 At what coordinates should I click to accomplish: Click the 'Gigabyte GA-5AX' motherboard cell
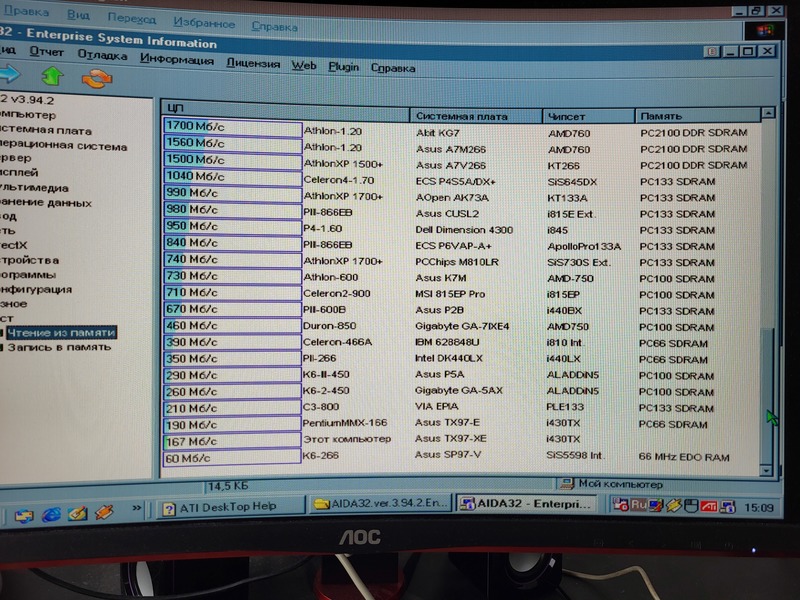(x=459, y=390)
